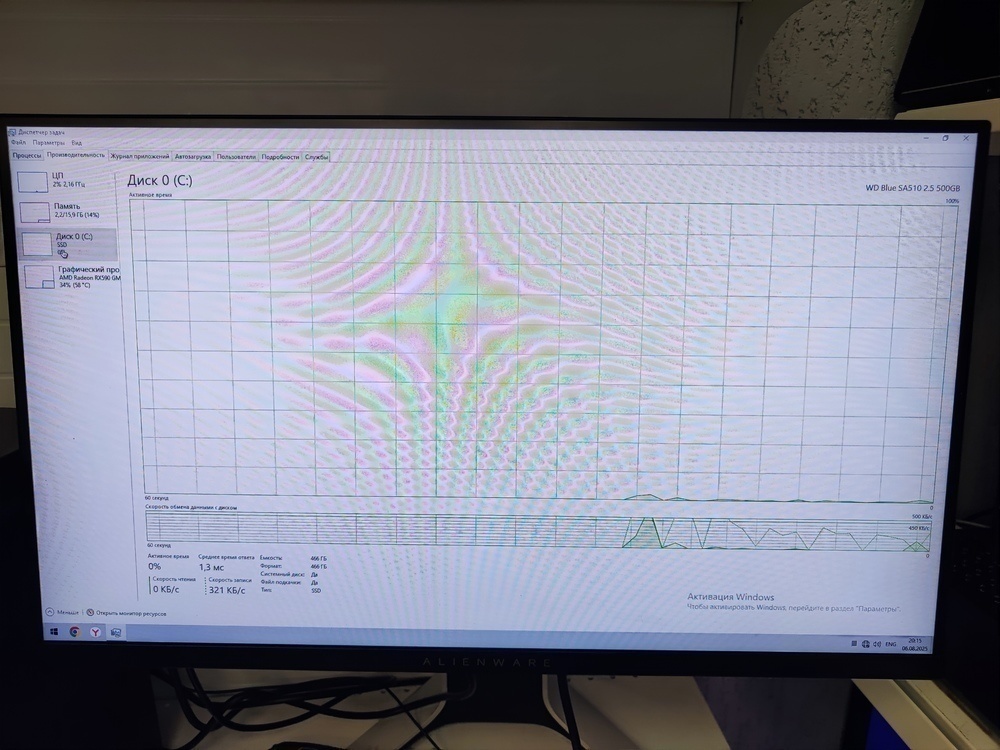Click the tray icon left of network
Viewport: 1000px width, 750px height.
(854, 644)
